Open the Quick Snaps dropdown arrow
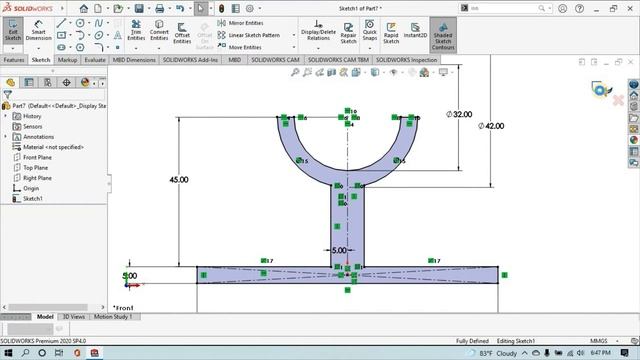 coord(369,49)
